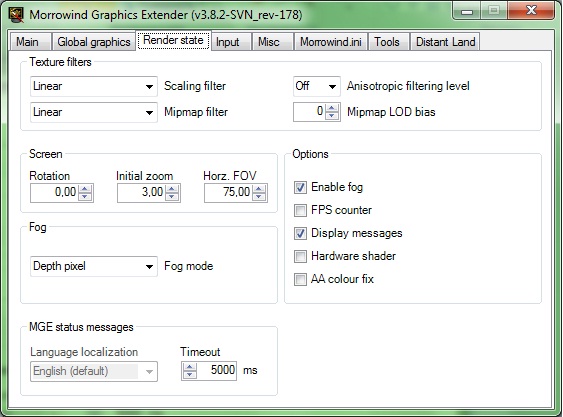This screenshot has width=563, height=417.
Task: Minimize the Morrowind Graphics Extender window
Action: [467, 11]
